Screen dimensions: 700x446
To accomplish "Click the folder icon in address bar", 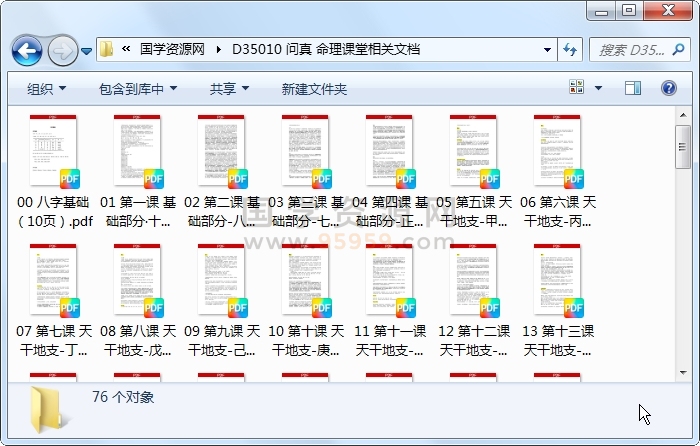I will click(x=106, y=49).
